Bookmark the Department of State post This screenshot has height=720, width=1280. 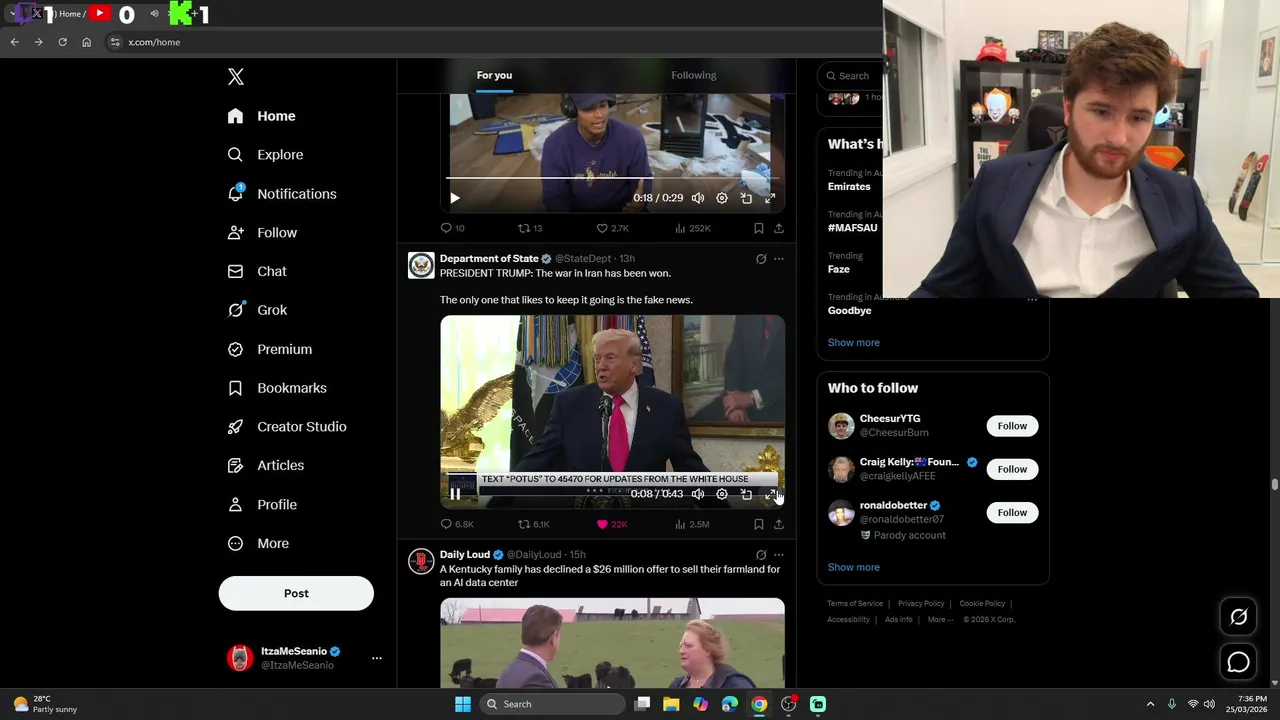[x=759, y=524]
